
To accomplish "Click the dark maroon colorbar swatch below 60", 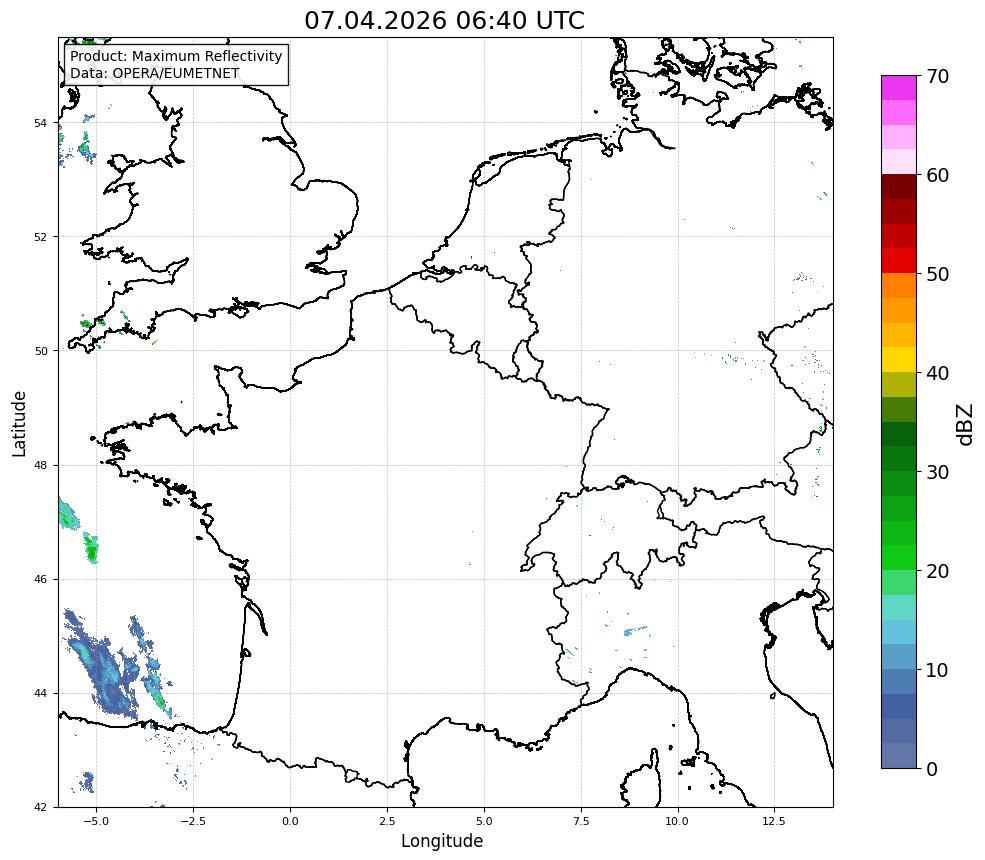I will coord(899,187).
